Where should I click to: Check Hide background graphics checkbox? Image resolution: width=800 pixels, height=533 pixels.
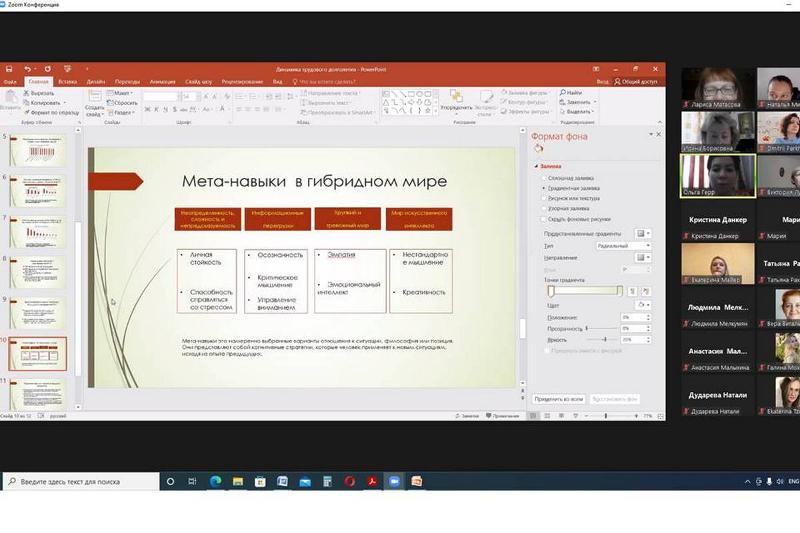(x=543, y=218)
